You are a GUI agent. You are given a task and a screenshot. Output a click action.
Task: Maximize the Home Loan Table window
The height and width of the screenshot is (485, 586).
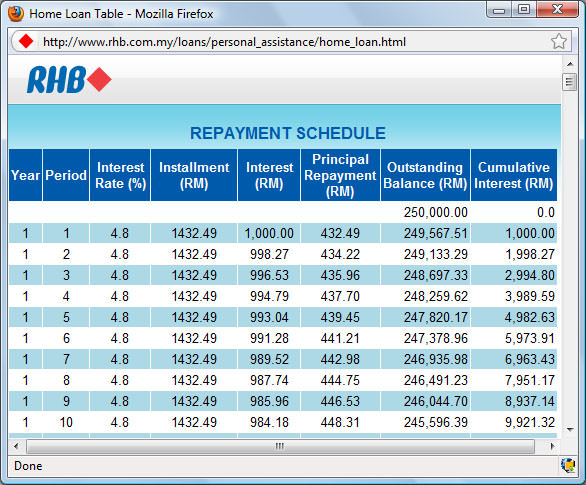(x=524, y=9)
